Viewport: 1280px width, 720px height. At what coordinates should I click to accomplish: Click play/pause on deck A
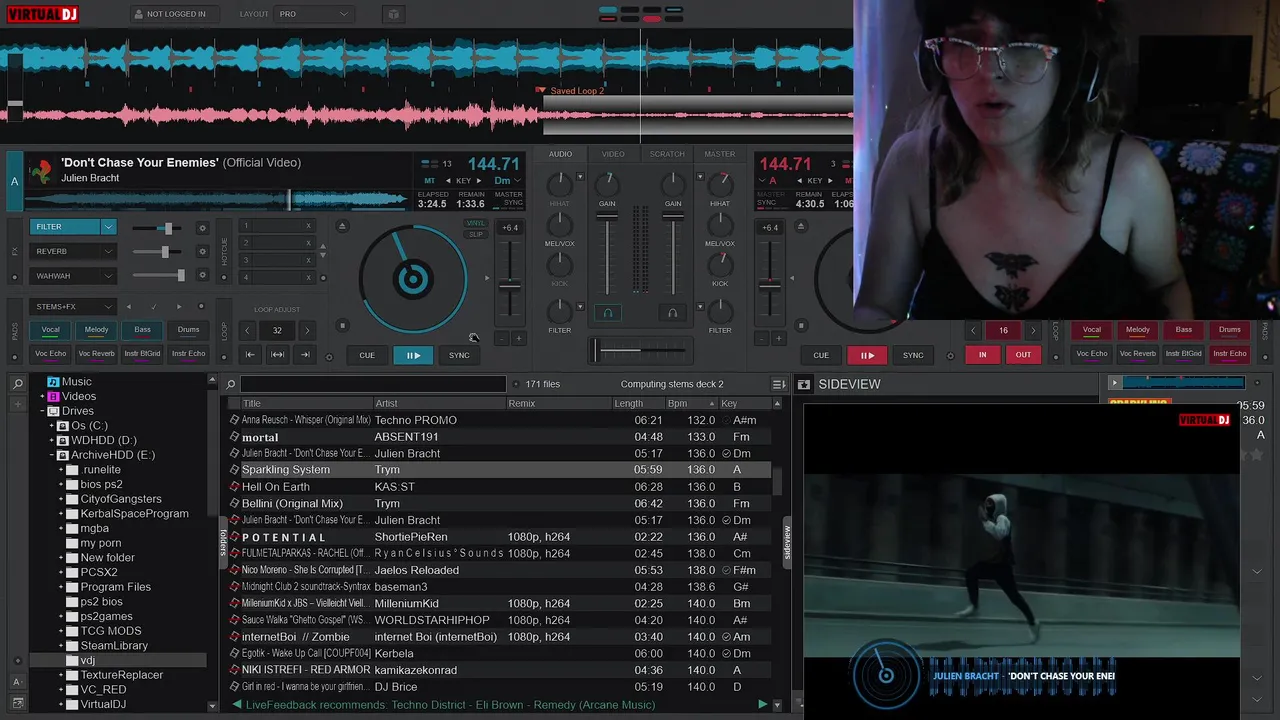pos(412,355)
